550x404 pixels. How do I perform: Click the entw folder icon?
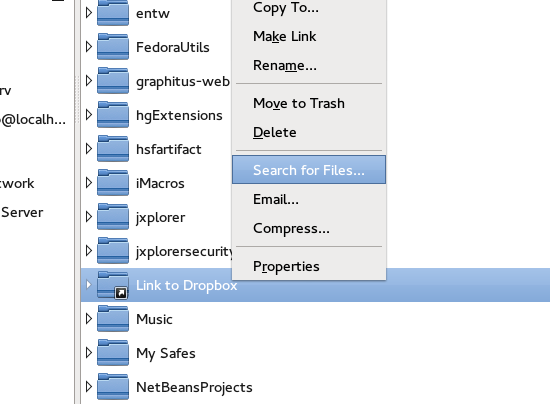click(x=113, y=13)
